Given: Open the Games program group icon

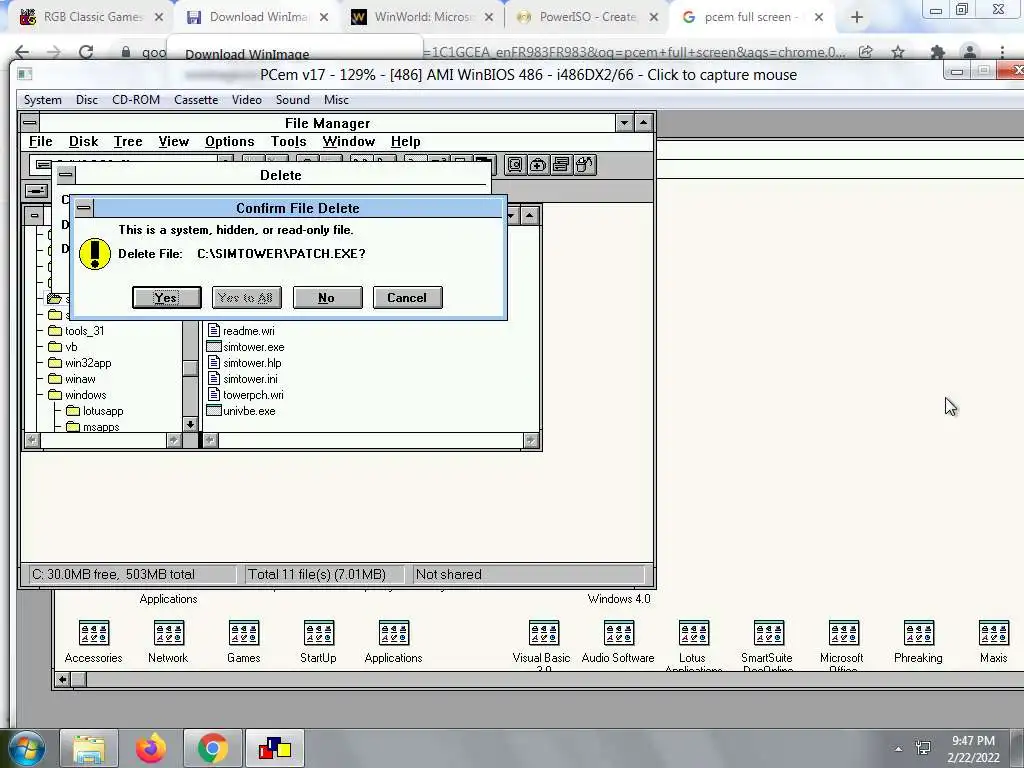Looking at the screenshot, I should click(x=244, y=642).
